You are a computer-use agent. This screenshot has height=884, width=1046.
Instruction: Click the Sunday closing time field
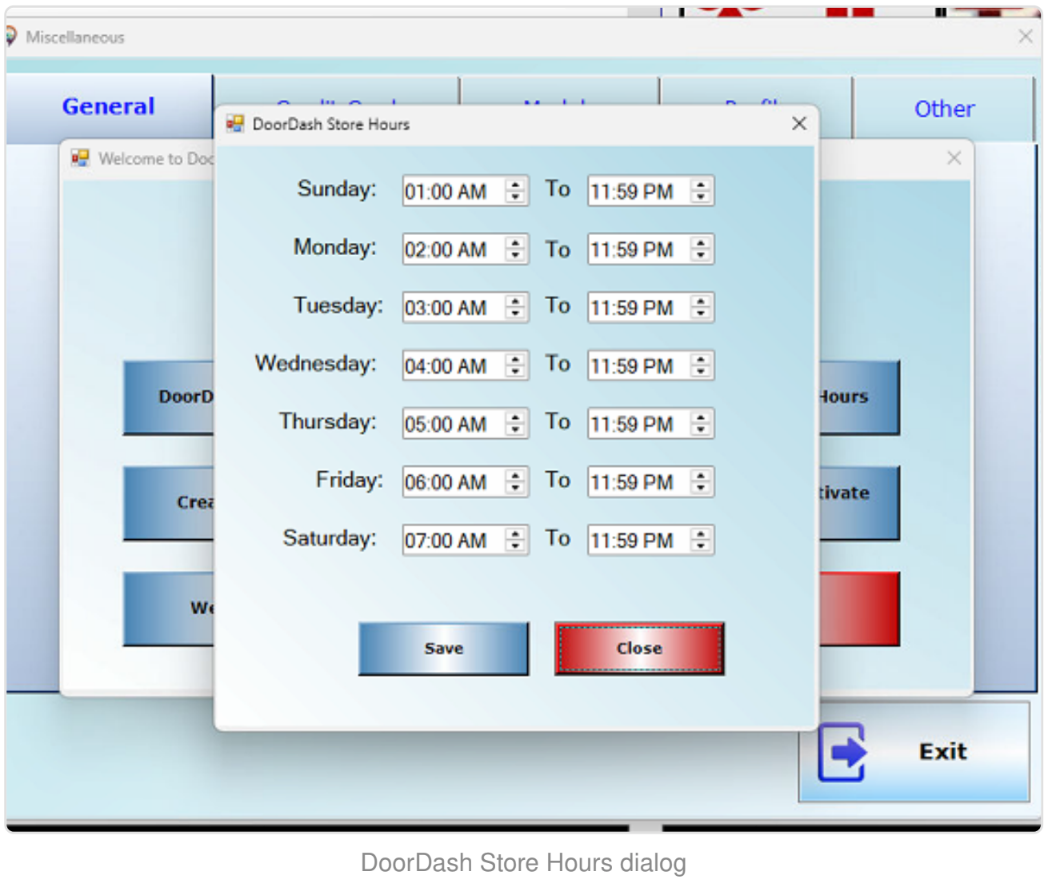pyautogui.click(x=650, y=191)
